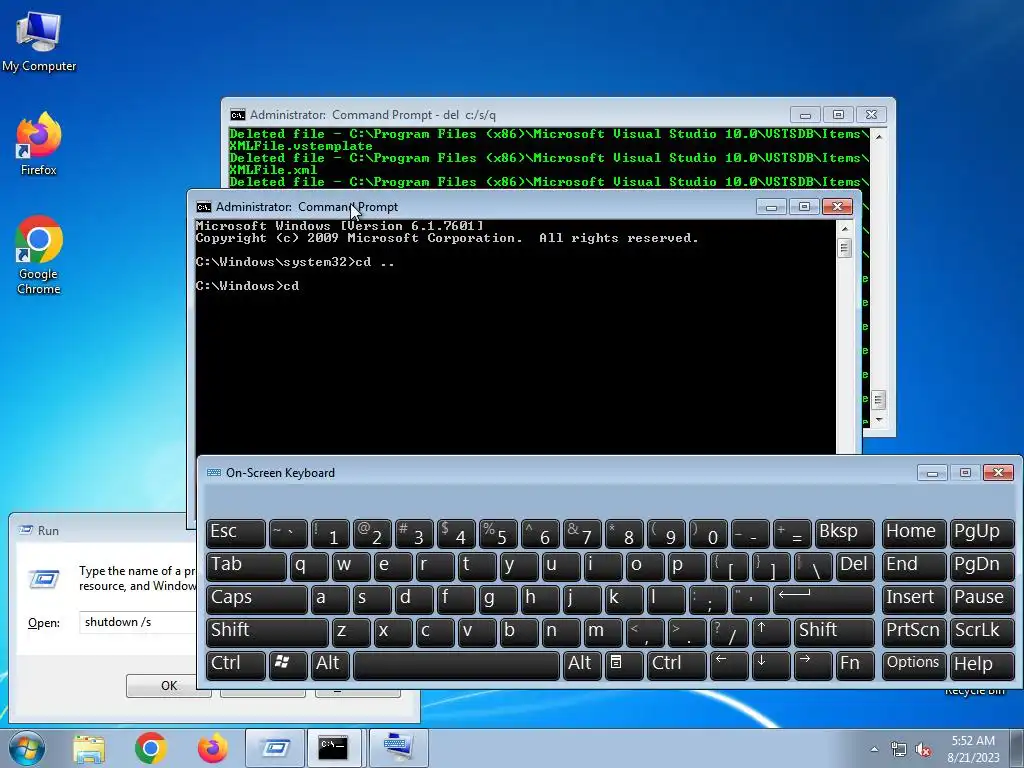This screenshot has width=1024, height=768.
Task: Click the Enter key on On-Screen Keyboard
Action: (824, 599)
